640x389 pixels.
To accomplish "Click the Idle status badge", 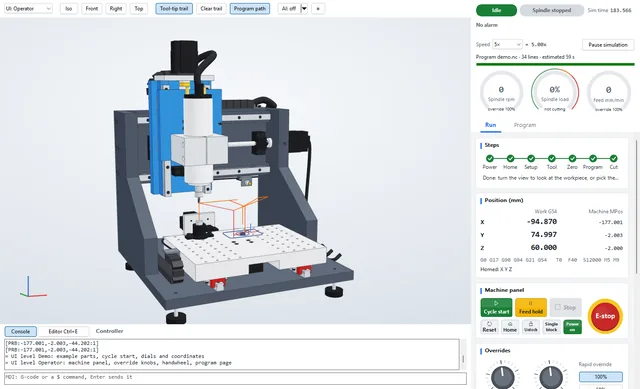I will tap(496, 10).
